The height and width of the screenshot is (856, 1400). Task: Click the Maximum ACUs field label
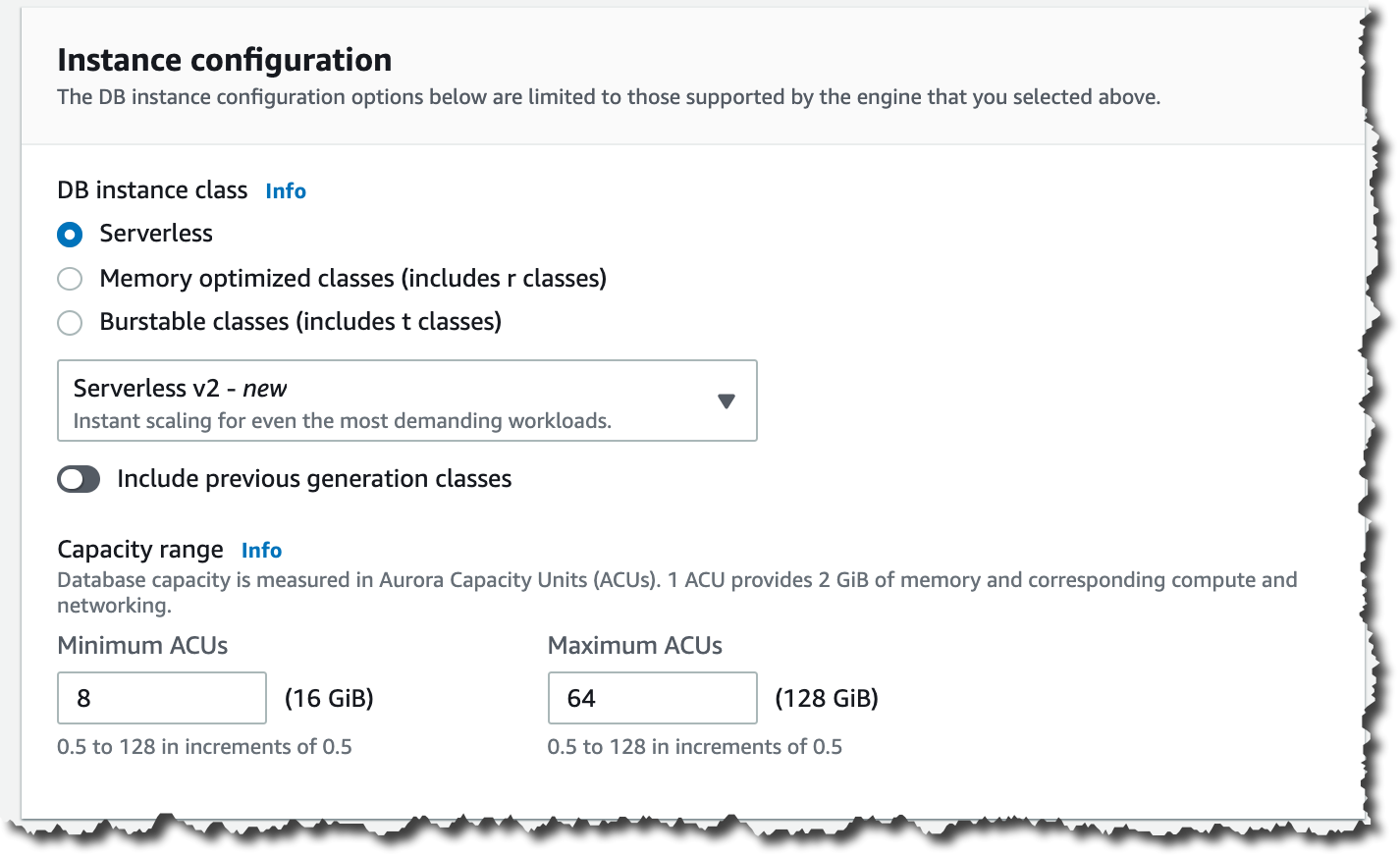point(634,646)
